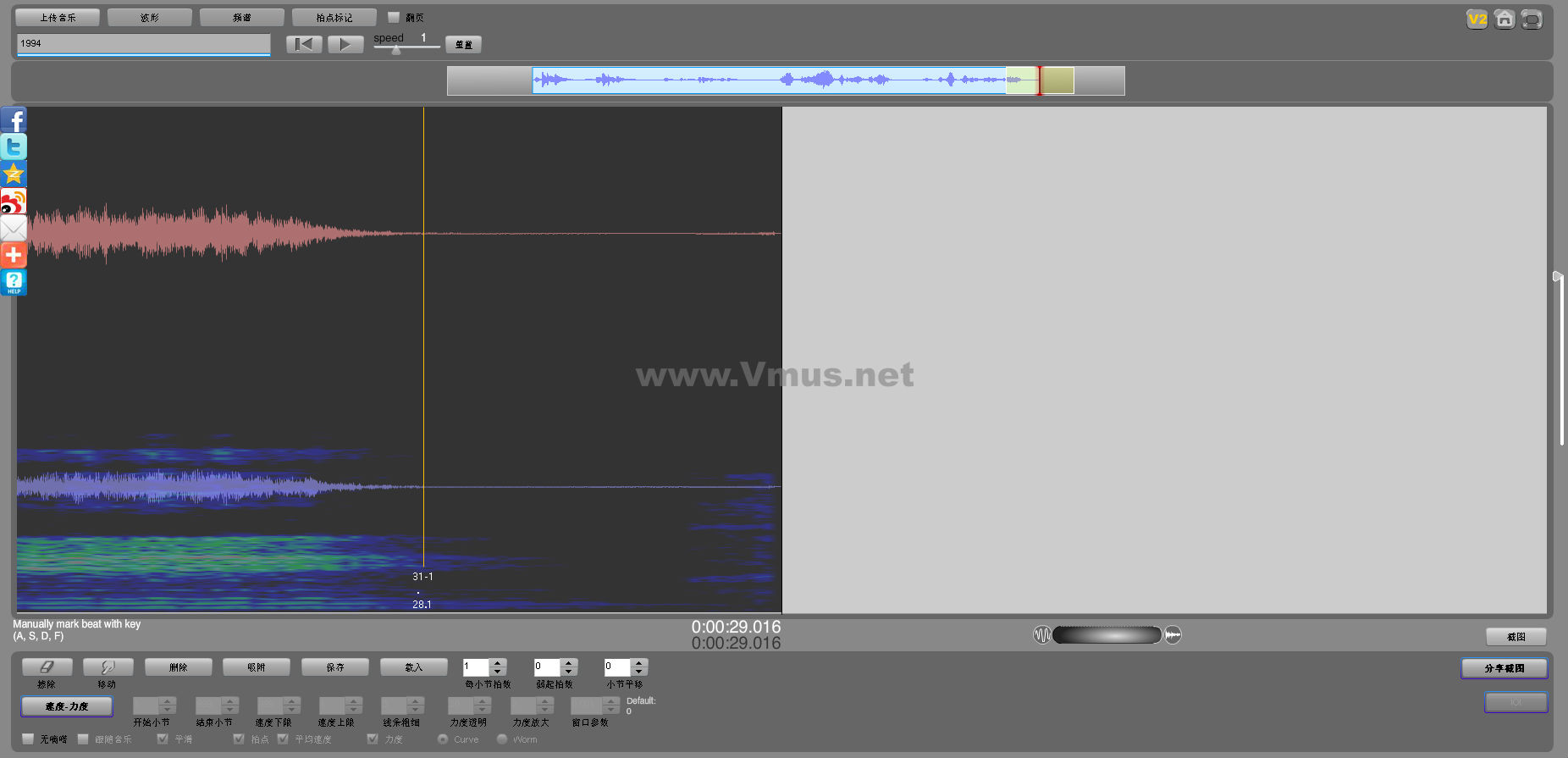Increase the 小节平移 stepper value
Image resolution: width=1568 pixels, height=758 pixels.
pos(639,663)
